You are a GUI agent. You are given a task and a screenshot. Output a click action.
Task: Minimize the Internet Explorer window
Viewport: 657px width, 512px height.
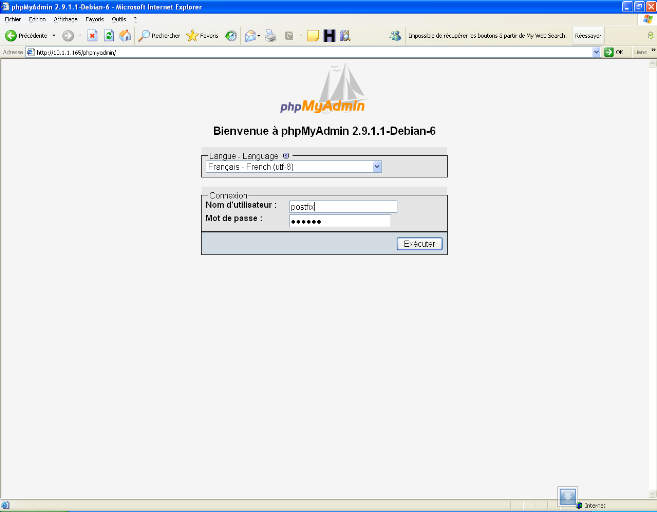tap(628, 7)
